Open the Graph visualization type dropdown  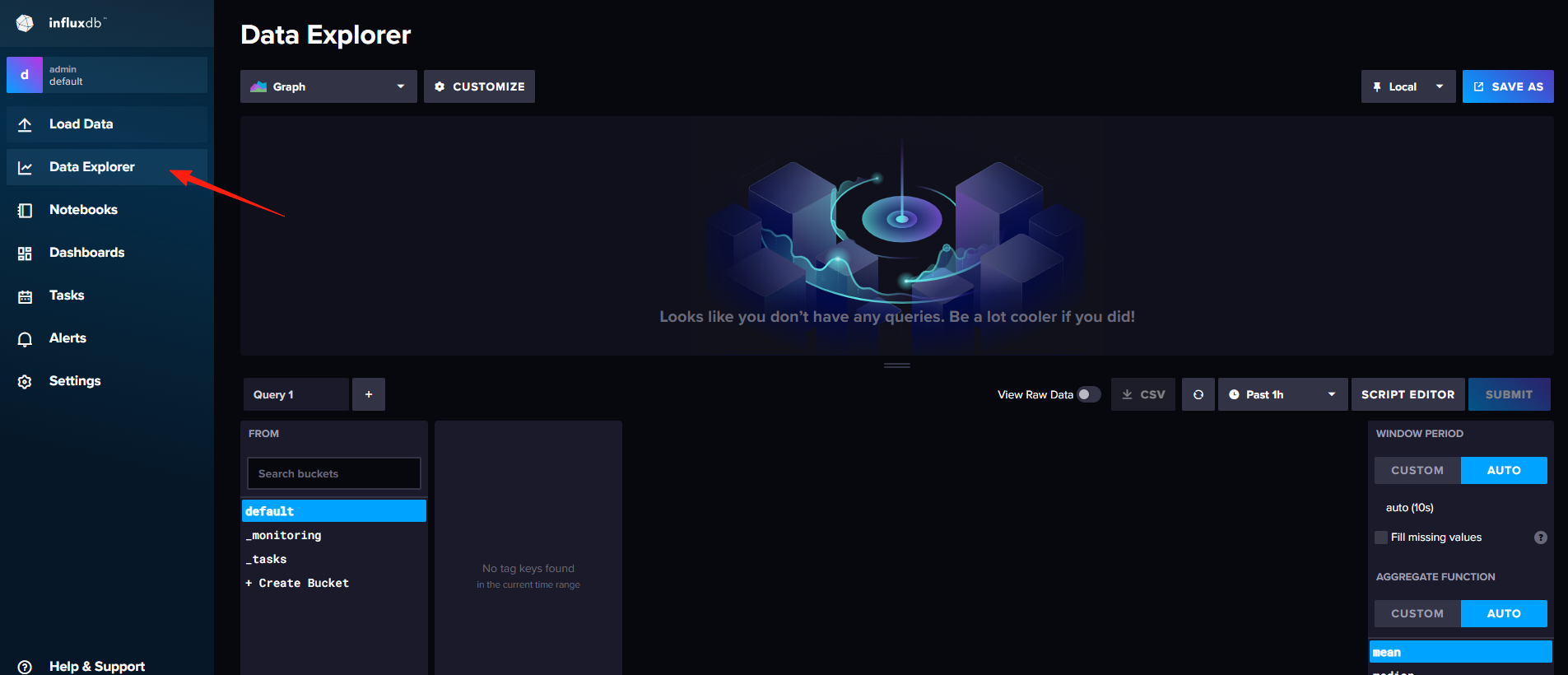(x=328, y=86)
